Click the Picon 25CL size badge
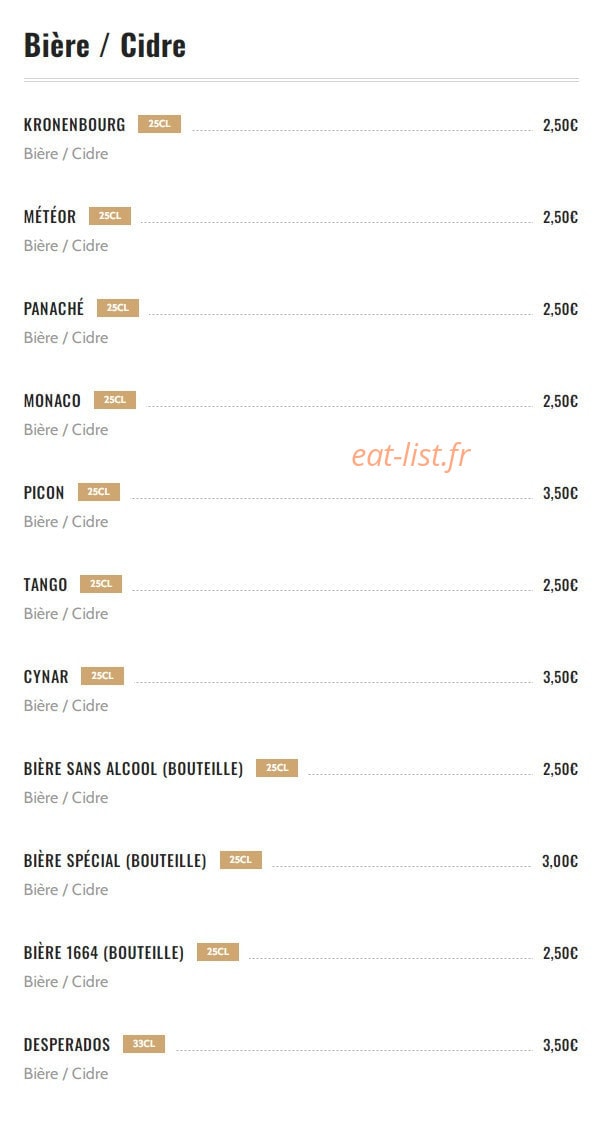Image resolution: width=603 pixels, height=1124 pixels. click(99, 492)
